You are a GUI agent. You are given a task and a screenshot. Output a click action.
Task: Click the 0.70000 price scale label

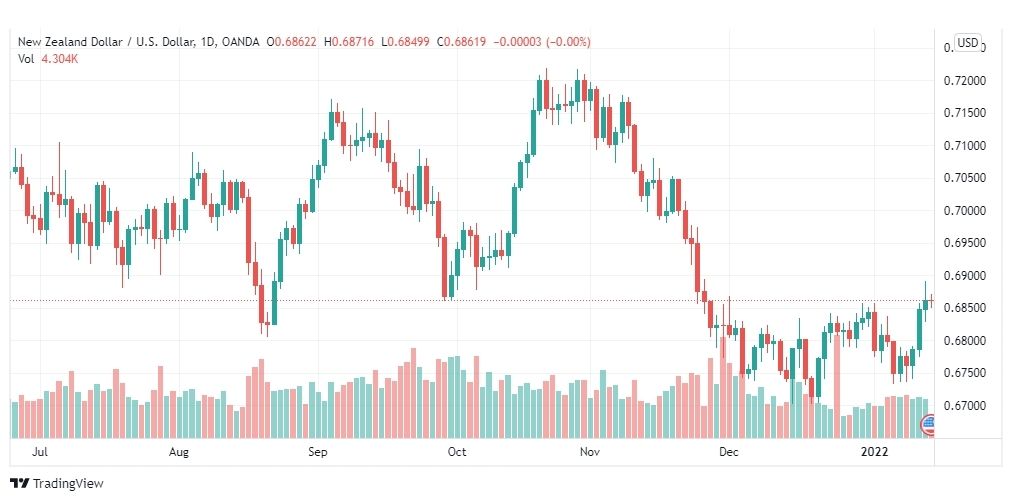click(x=964, y=210)
